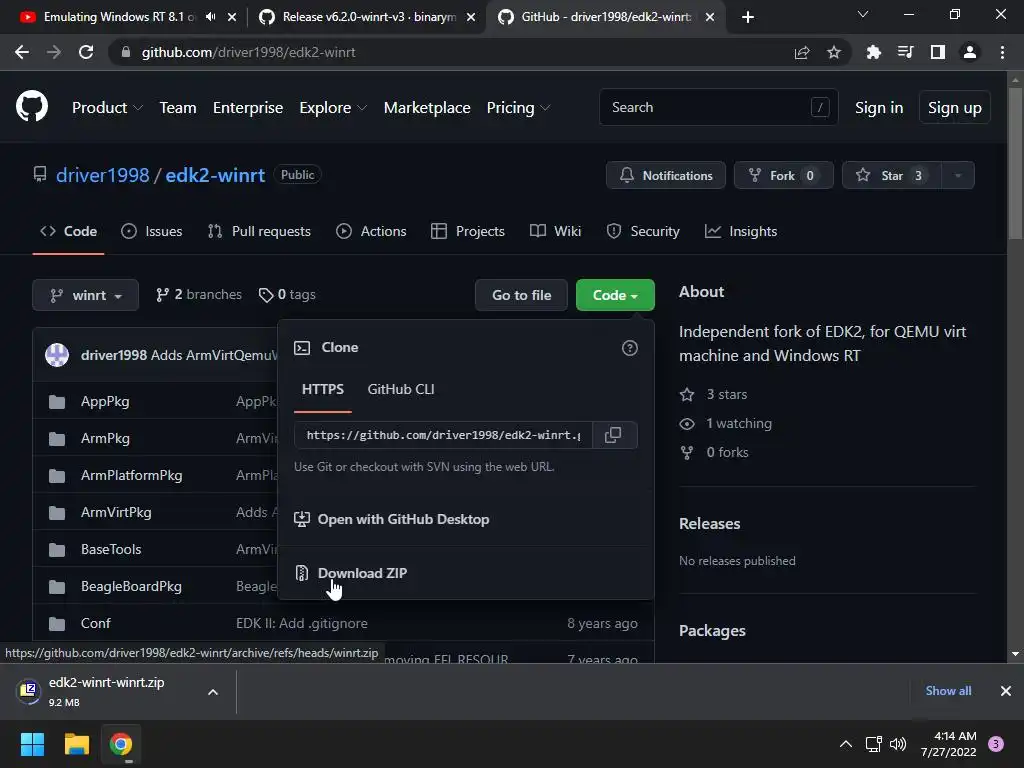
Task: Fork the repository
Action: pos(783,175)
